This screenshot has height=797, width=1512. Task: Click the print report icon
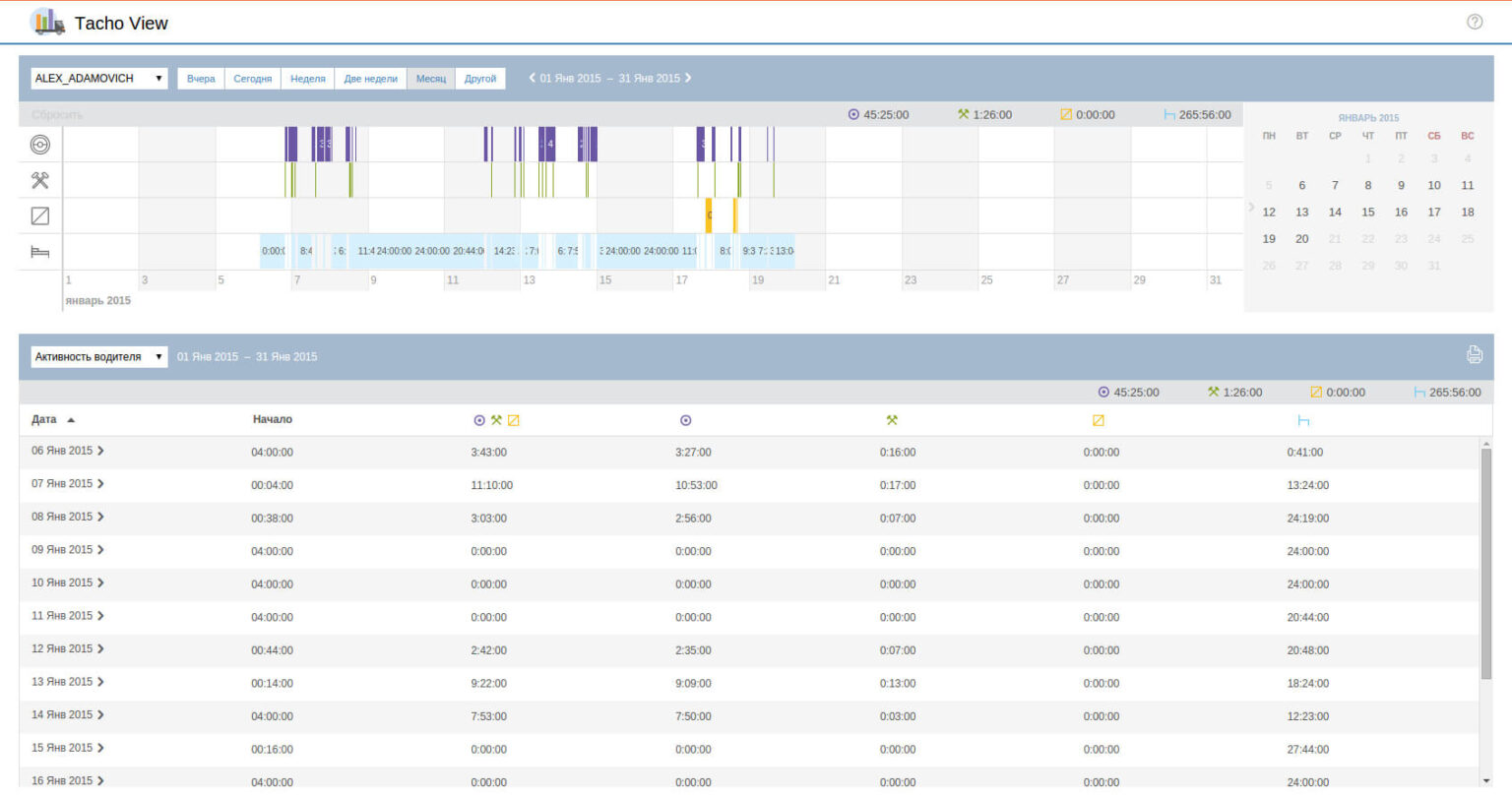pos(1474,354)
